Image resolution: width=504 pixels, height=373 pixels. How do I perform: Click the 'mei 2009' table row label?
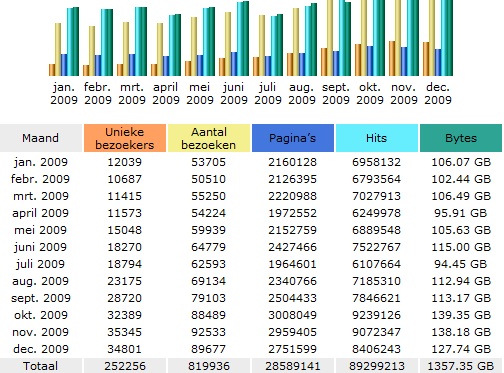click(x=41, y=230)
